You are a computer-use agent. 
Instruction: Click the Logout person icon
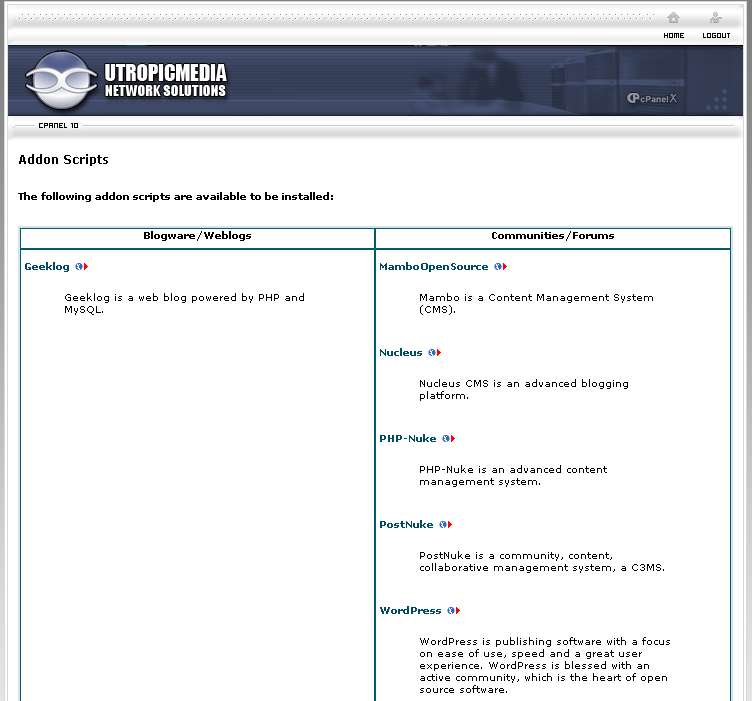[x=716, y=18]
